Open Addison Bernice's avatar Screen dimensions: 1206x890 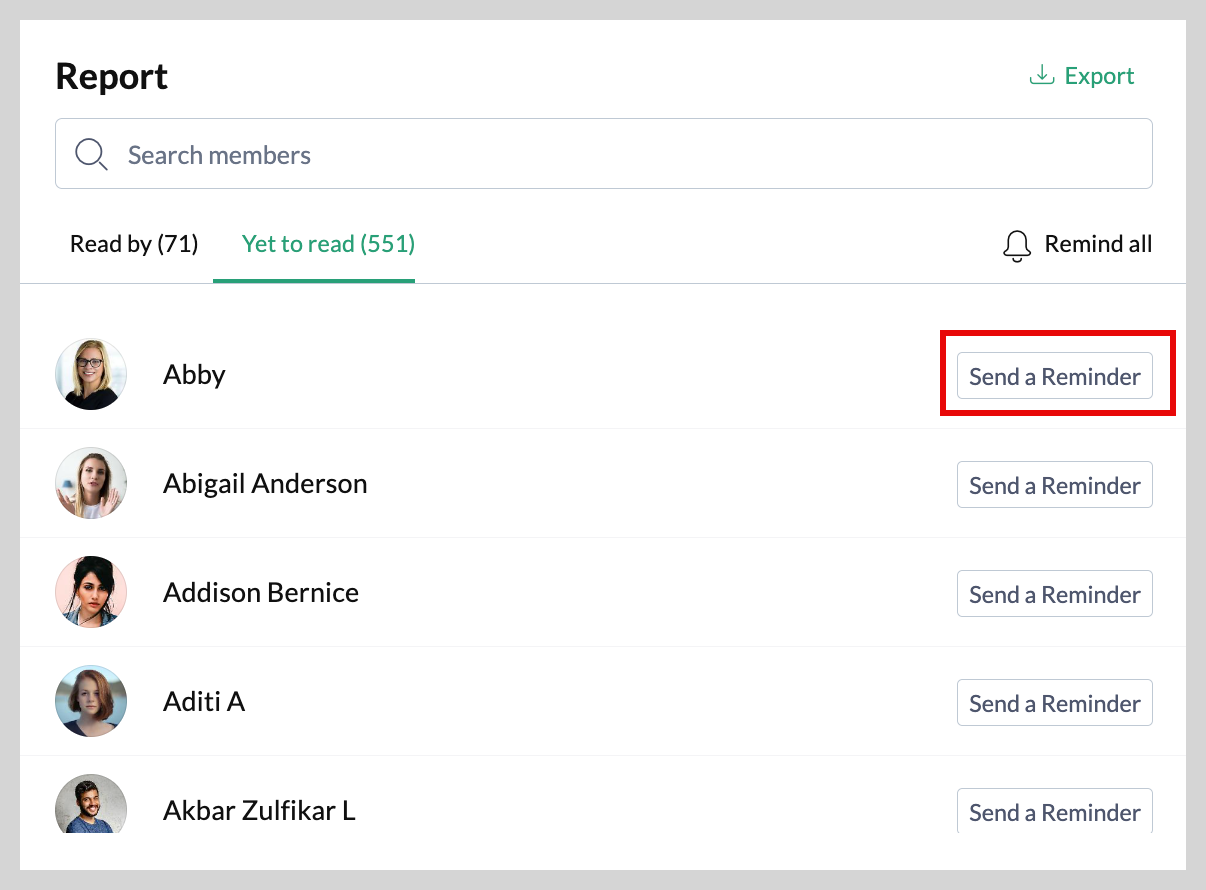click(x=91, y=592)
